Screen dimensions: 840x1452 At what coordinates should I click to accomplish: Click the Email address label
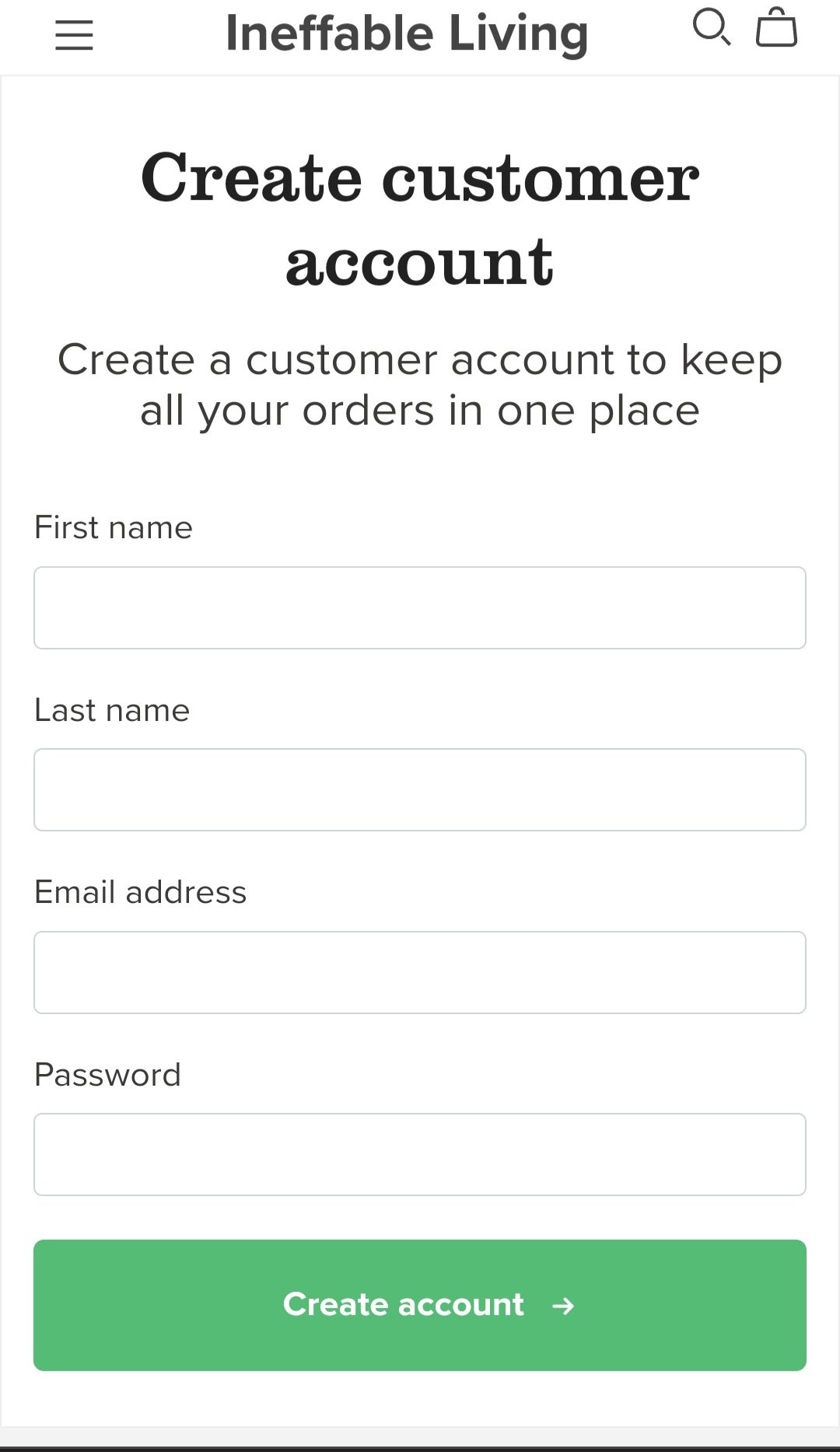point(140,892)
